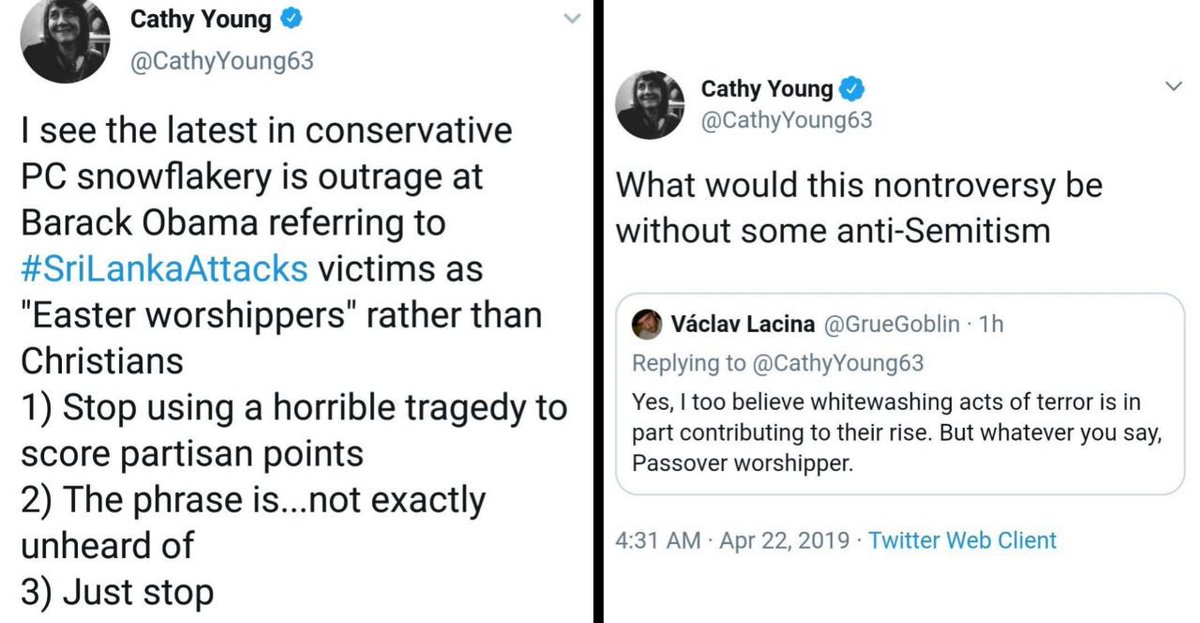
Task: Open the chevron menu on the SriLankaAttacks tweet
Action: 571,19
